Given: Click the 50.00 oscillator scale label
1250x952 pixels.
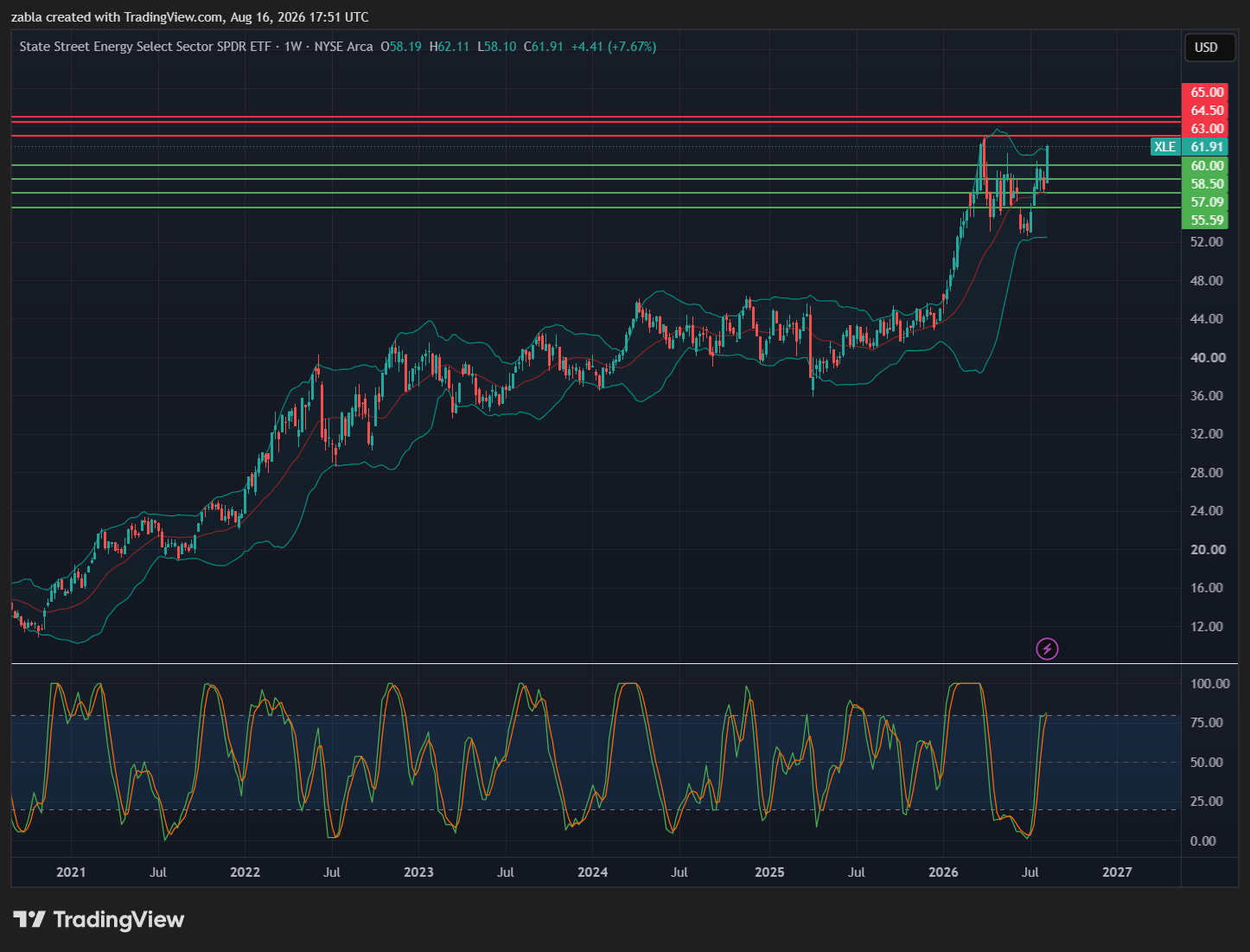Looking at the screenshot, I should [1207, 763].
